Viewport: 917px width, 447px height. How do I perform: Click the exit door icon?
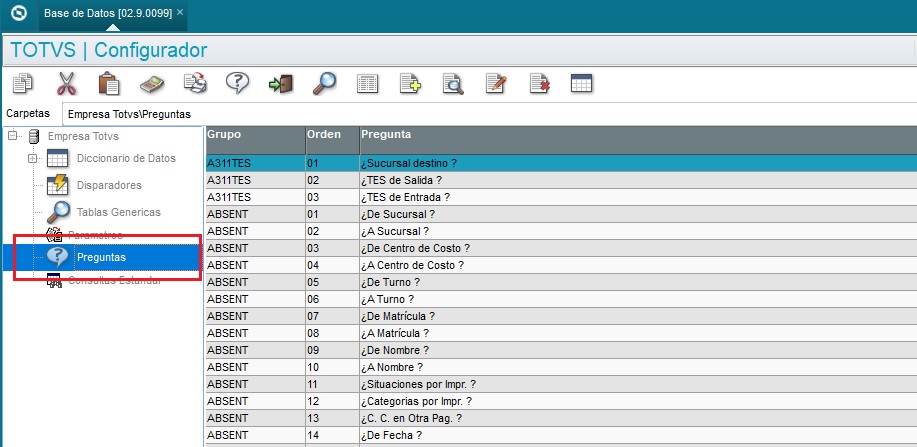pyautogui.click(x=281, y=84)
